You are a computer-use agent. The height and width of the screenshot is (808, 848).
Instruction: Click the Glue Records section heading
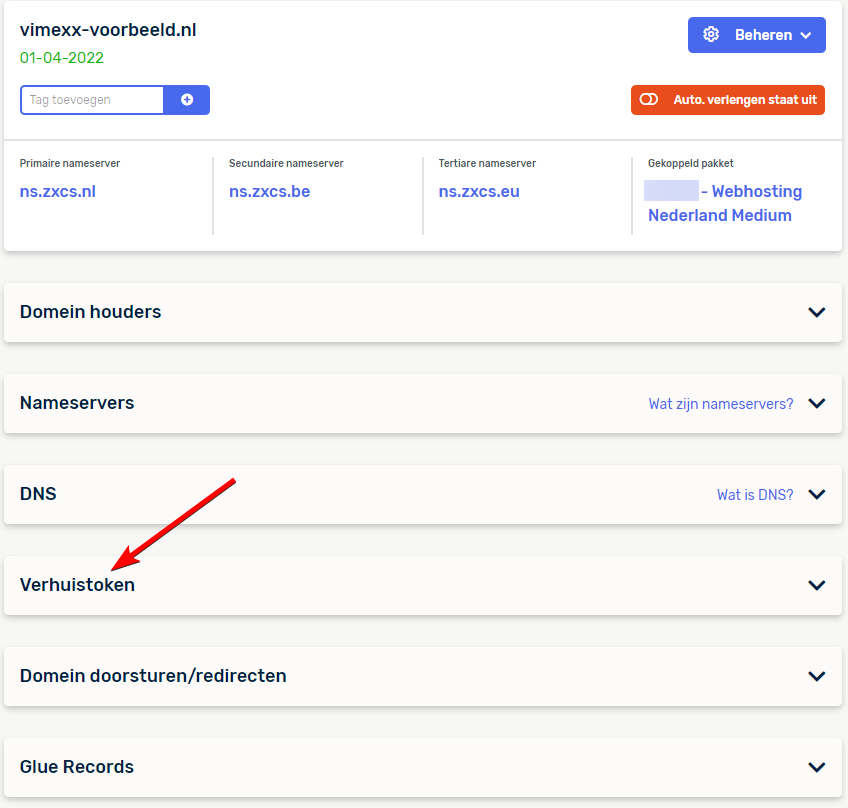(77, 767)
